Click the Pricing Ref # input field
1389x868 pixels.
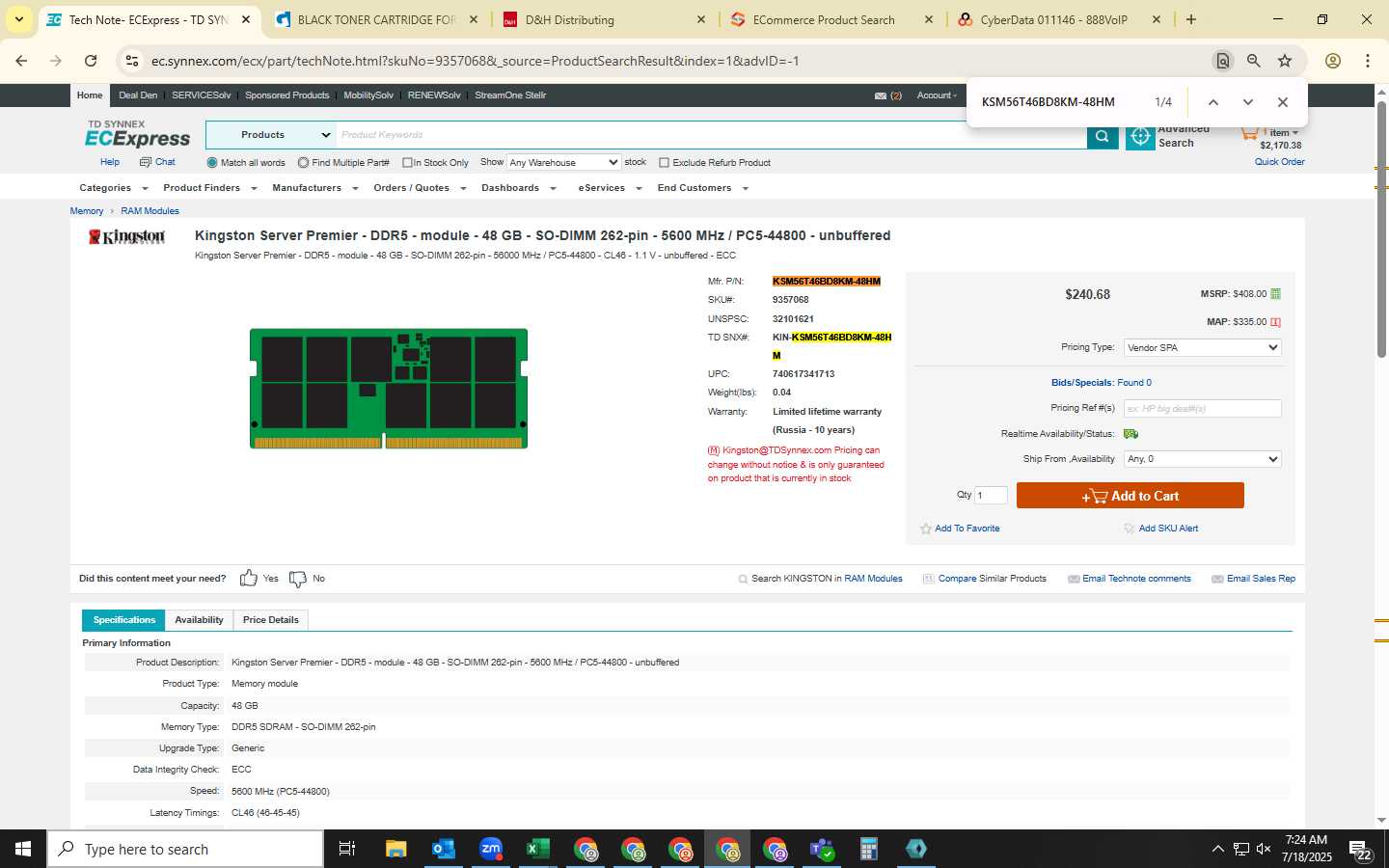1202,409
